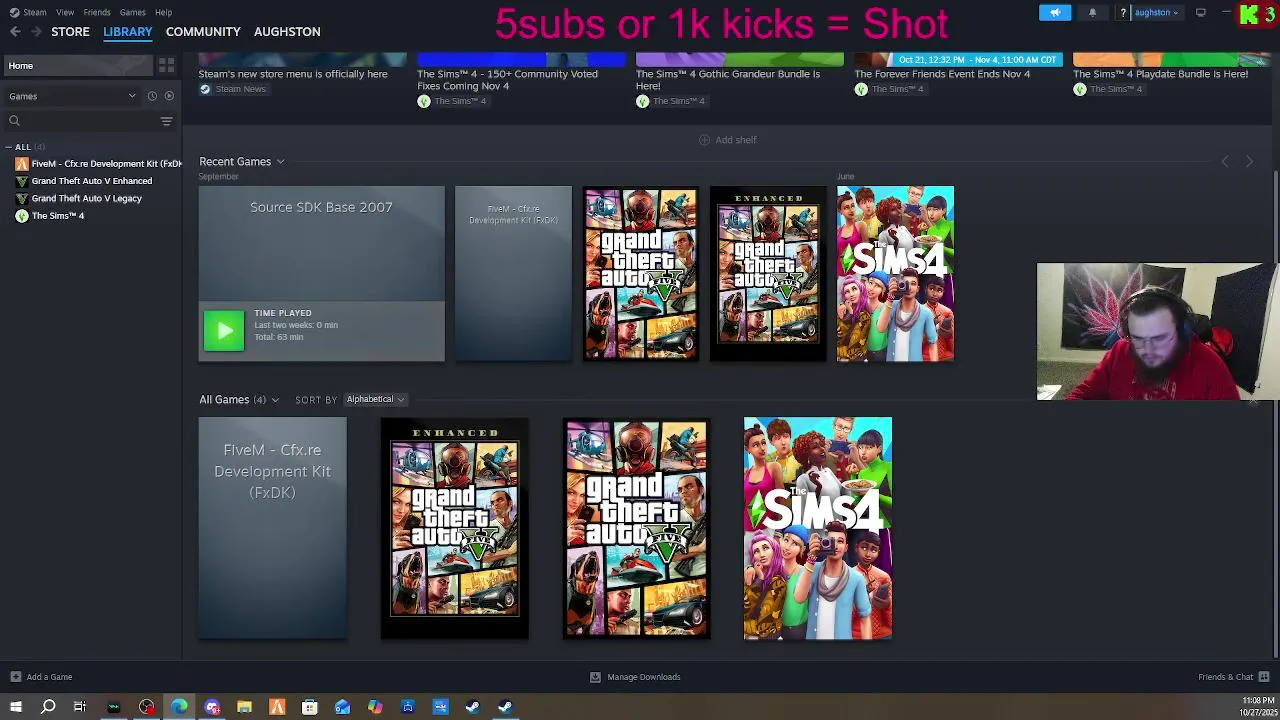This screenshot has height=720, width=1280.
Task: Open the notifications bell
Action: click(1092, 12)
